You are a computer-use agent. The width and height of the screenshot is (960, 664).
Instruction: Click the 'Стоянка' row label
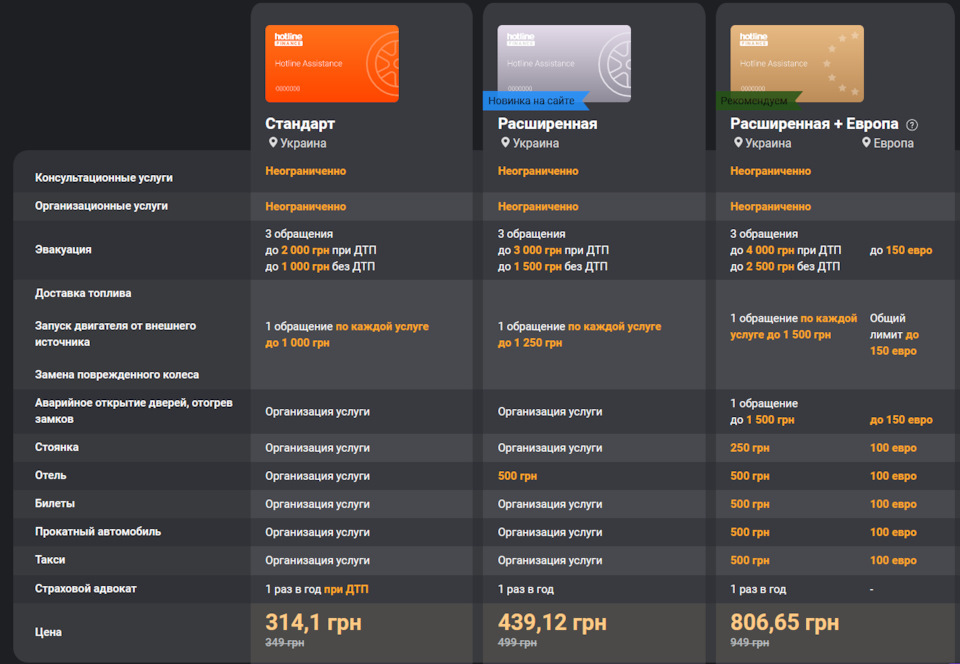56,447
